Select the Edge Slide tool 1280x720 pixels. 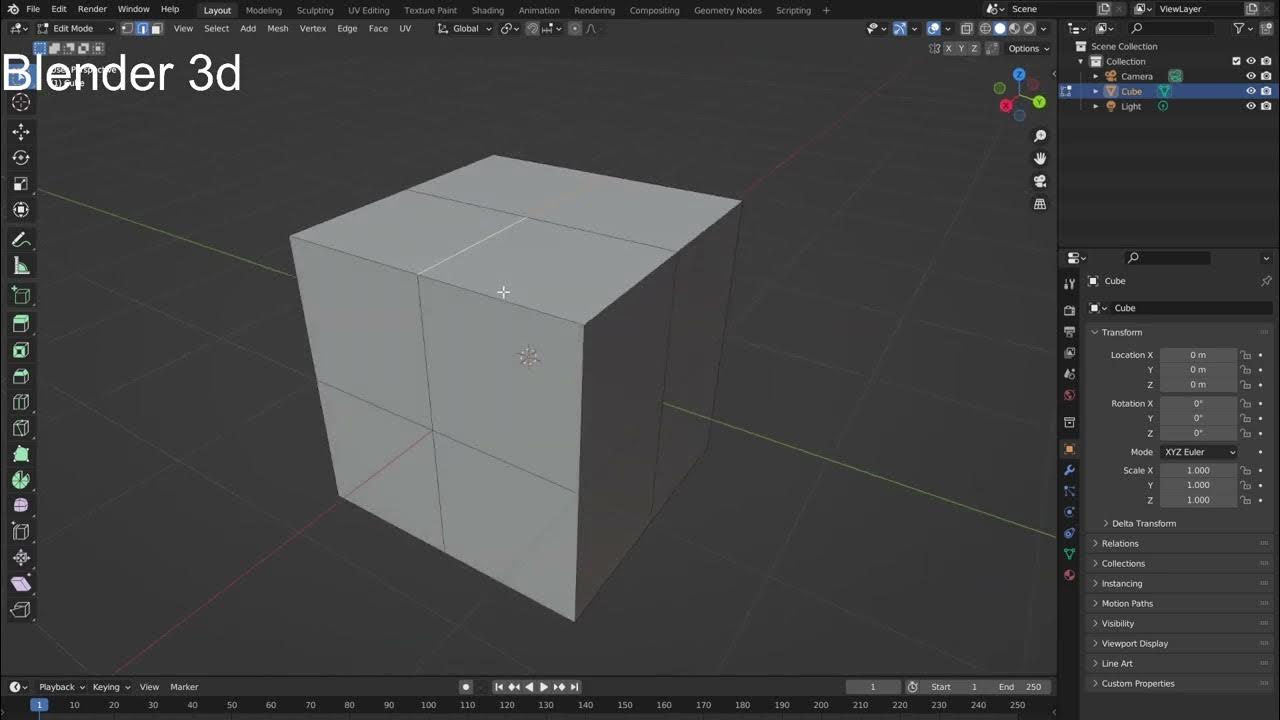[x=21, y=532]
